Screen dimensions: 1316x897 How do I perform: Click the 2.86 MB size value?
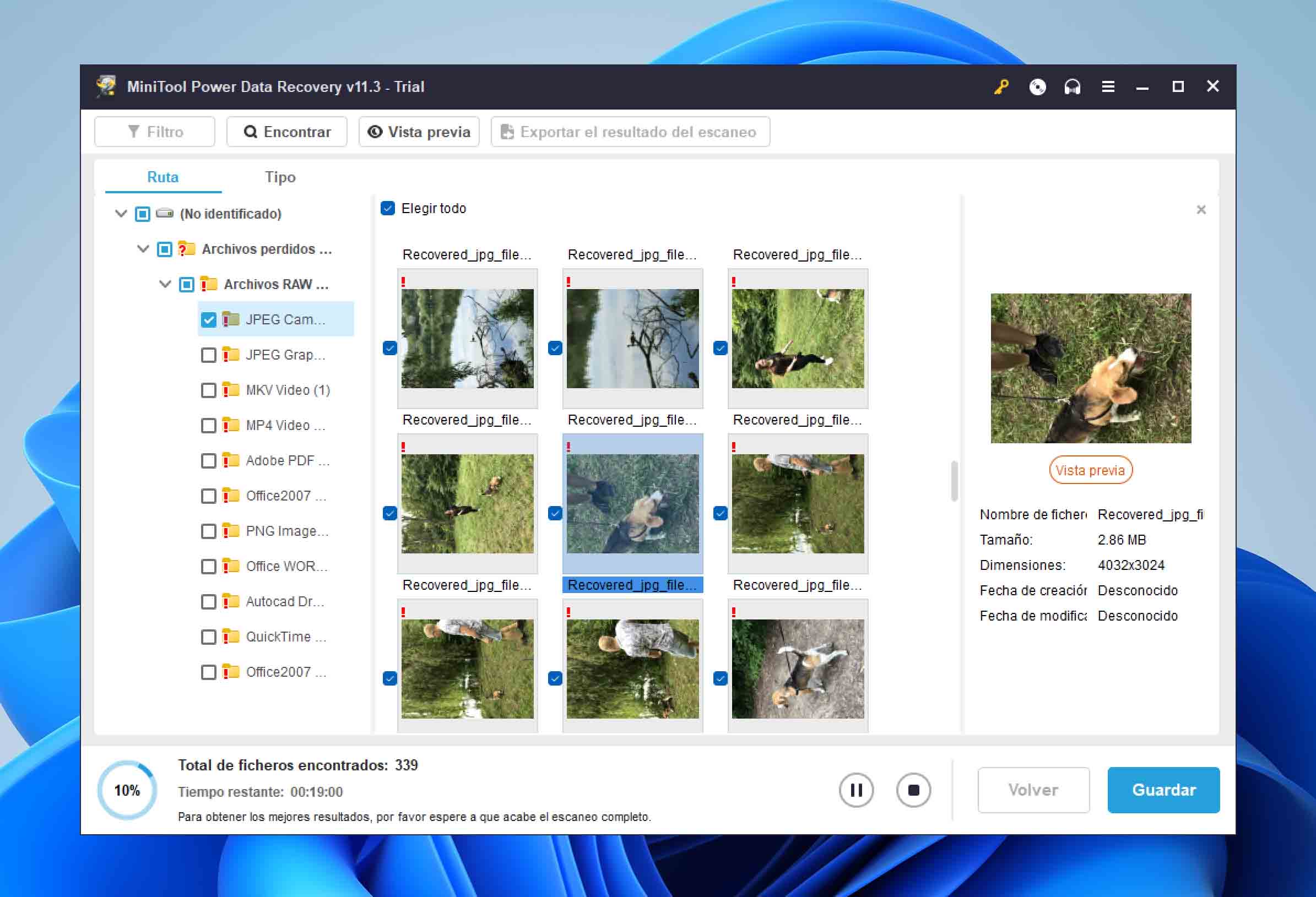click(x=1121, y=540)
